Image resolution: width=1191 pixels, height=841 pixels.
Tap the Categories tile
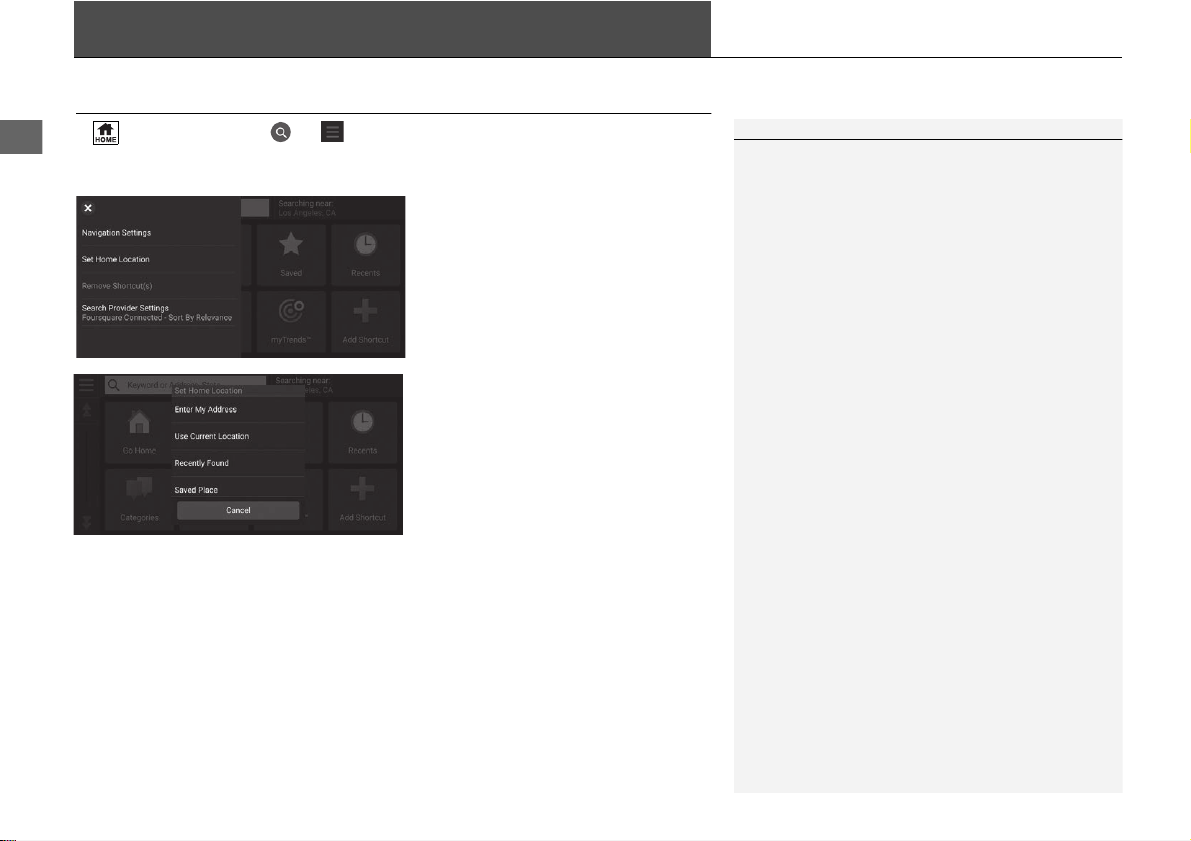(x=139, y=499)
